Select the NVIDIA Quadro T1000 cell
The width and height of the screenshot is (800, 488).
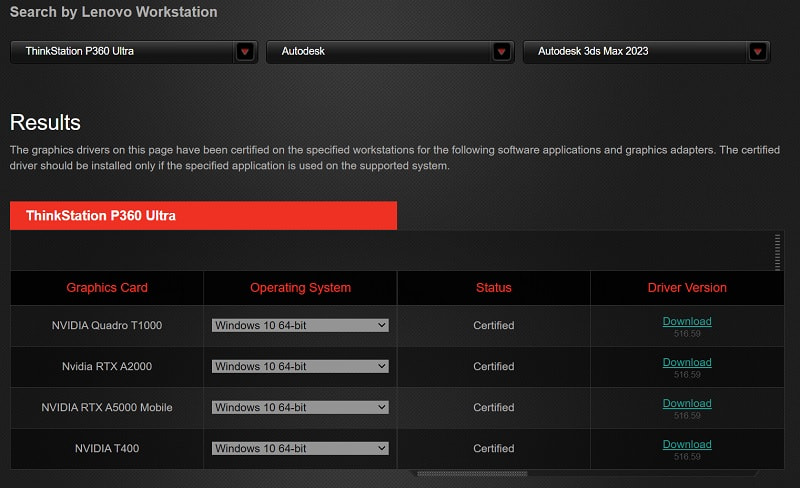point(107,326)
